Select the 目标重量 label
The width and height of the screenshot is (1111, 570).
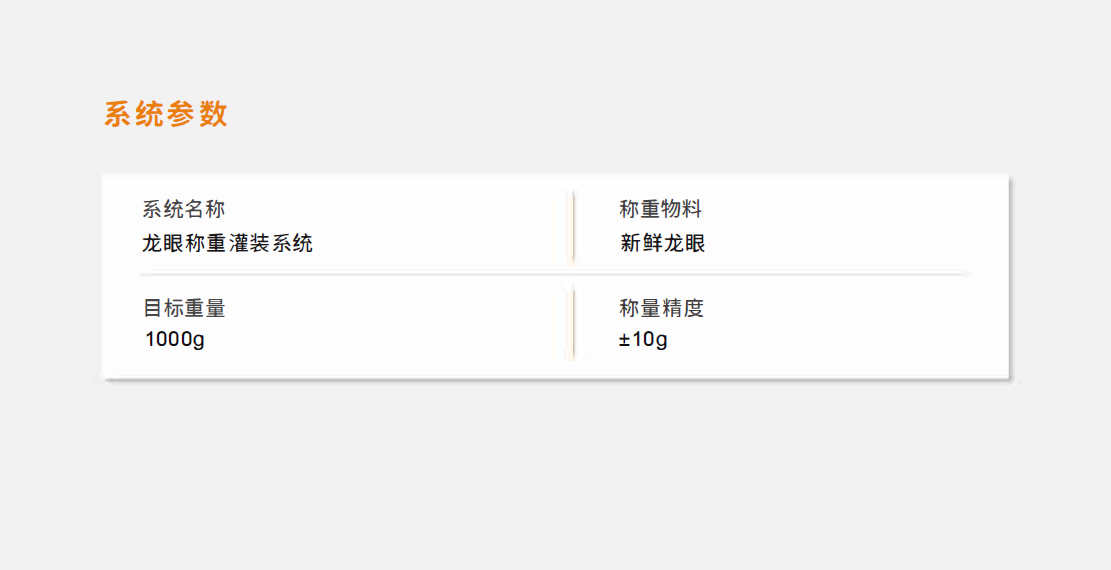coord(184,308)
